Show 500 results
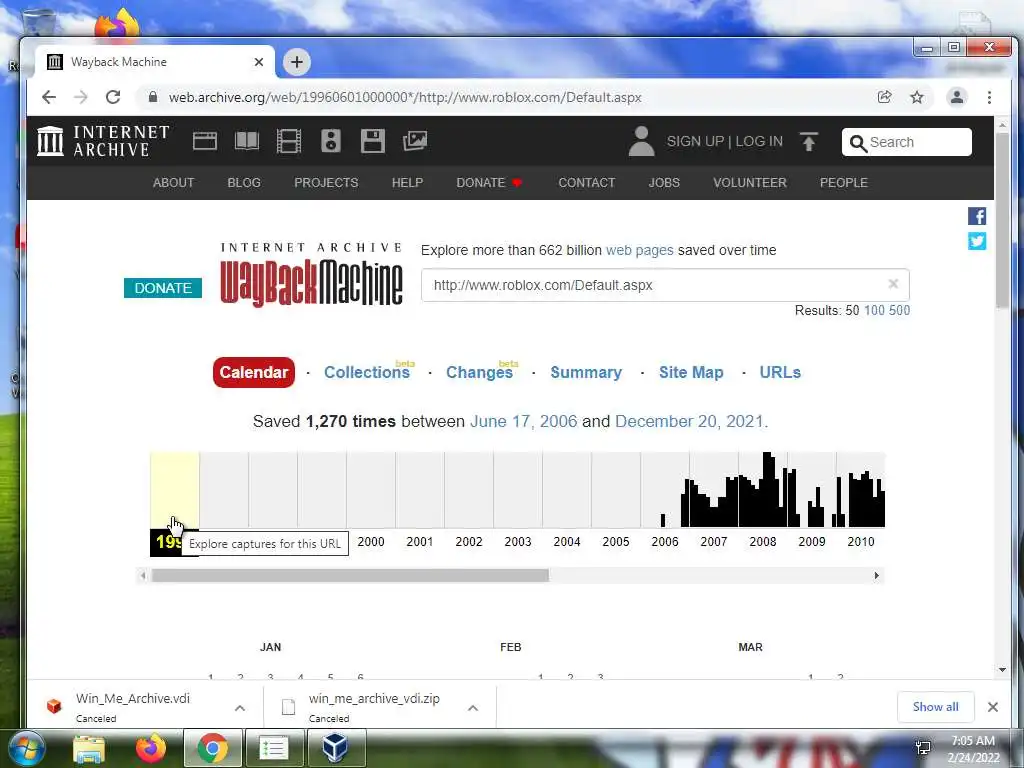 [x=899, y=310]
